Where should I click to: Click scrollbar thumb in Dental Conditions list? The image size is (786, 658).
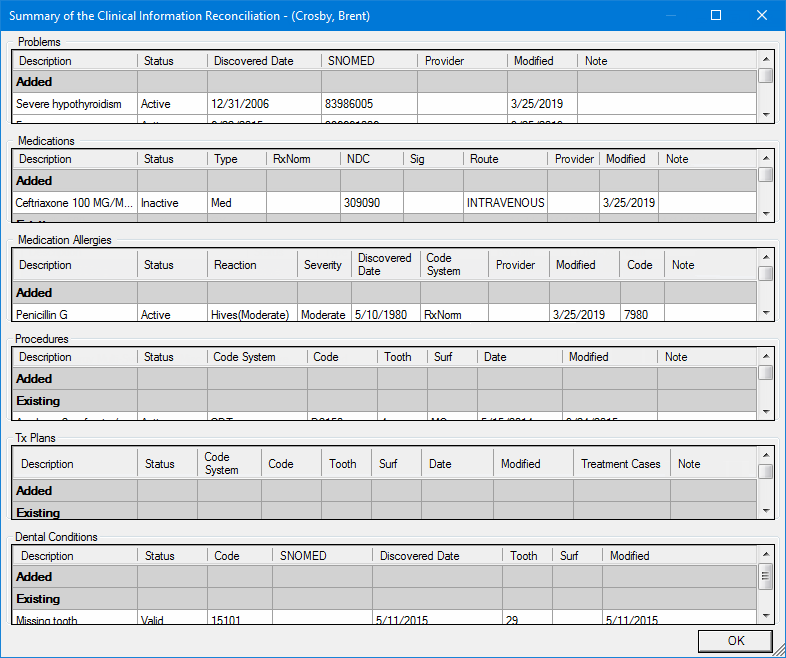(x=765, y=576)
